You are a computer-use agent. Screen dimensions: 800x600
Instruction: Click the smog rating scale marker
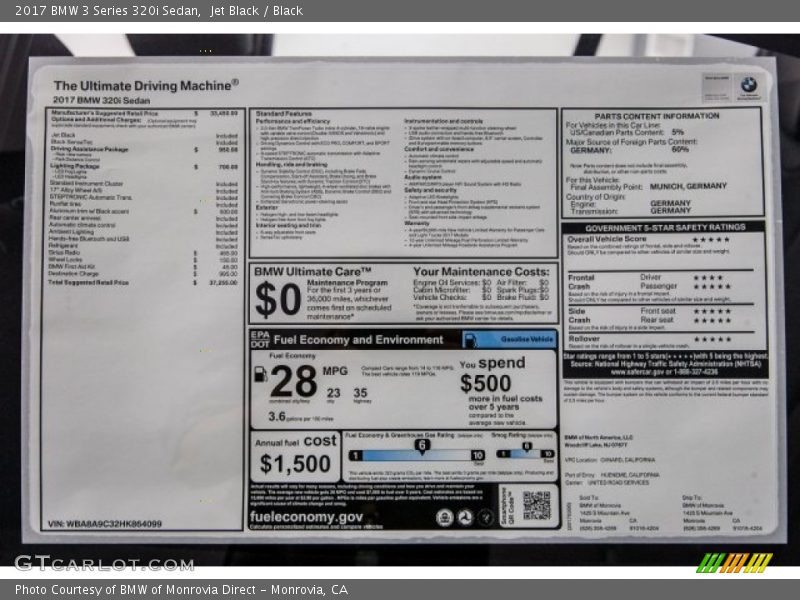point(527,447)
